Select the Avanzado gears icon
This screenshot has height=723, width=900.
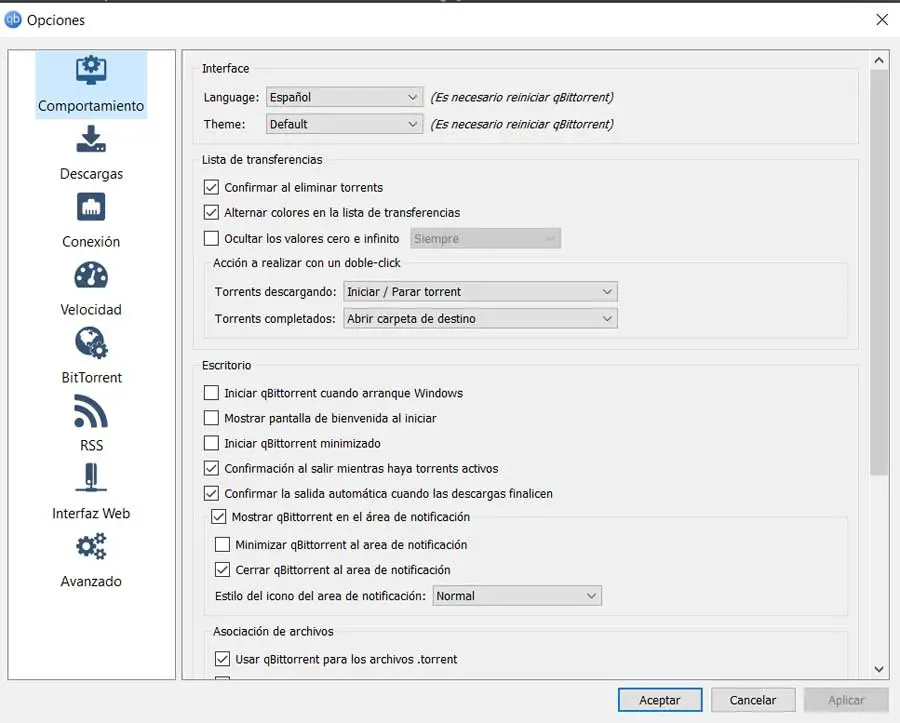91,546
